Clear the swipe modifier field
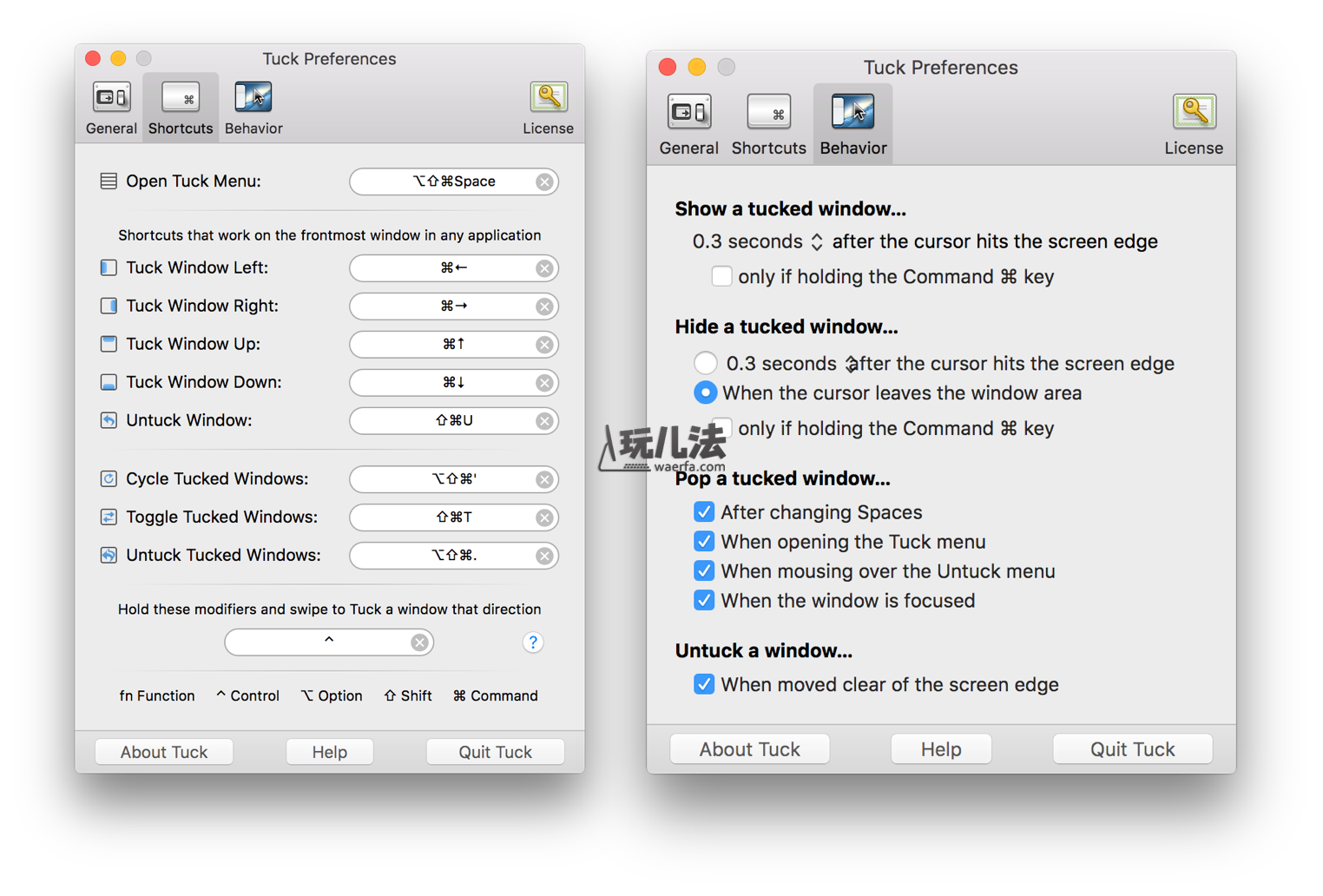 419,642
